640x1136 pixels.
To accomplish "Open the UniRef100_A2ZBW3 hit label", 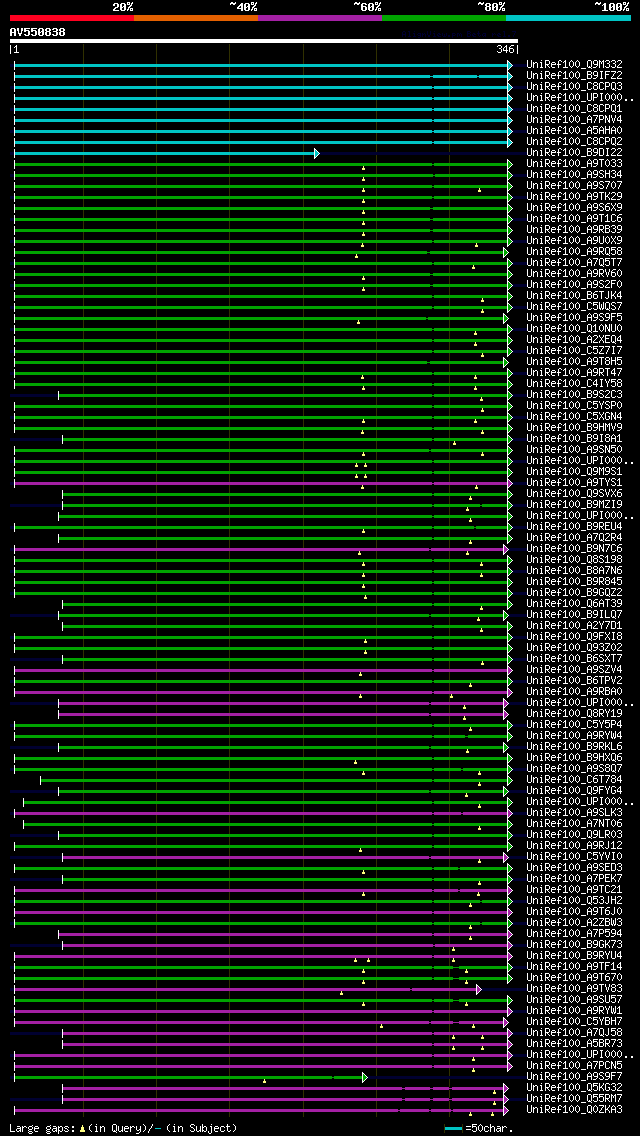I will (x=575, y=923).
